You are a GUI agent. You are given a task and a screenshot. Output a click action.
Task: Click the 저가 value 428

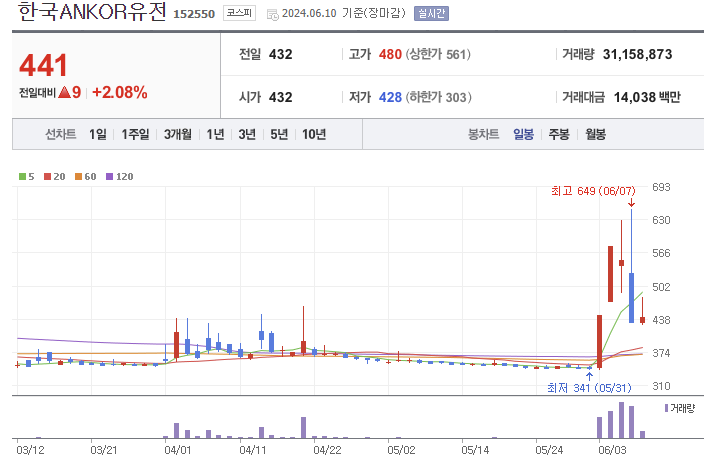[x=390, y=97]
